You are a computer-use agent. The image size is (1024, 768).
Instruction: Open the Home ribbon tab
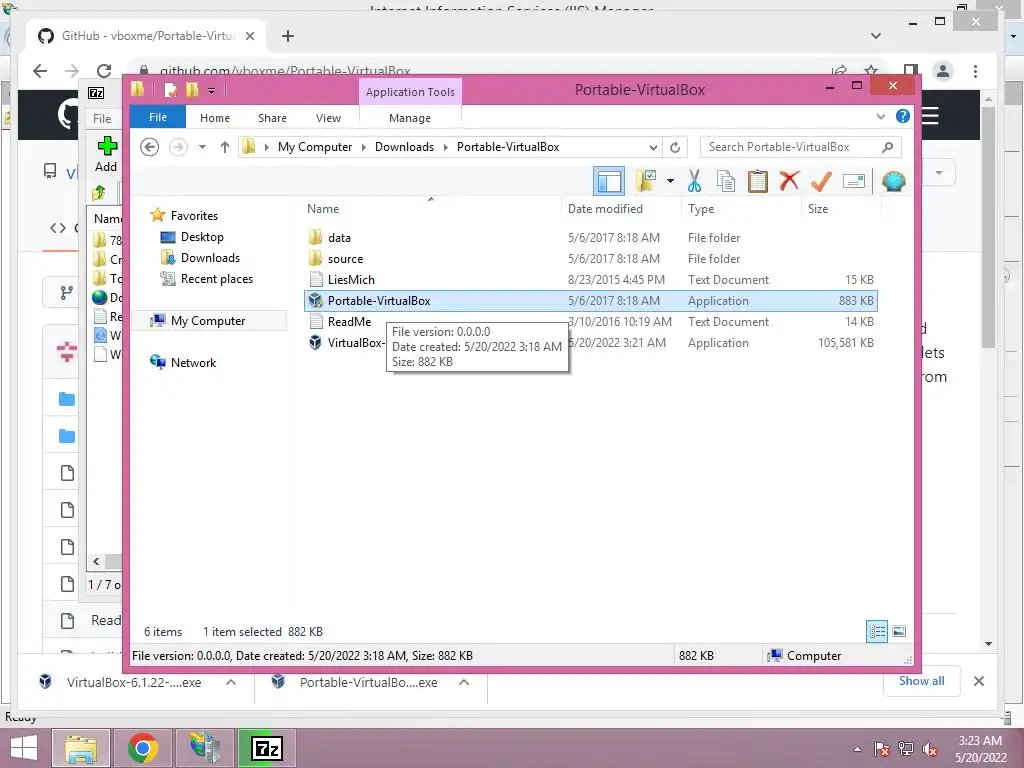click(x=215, y=118)
